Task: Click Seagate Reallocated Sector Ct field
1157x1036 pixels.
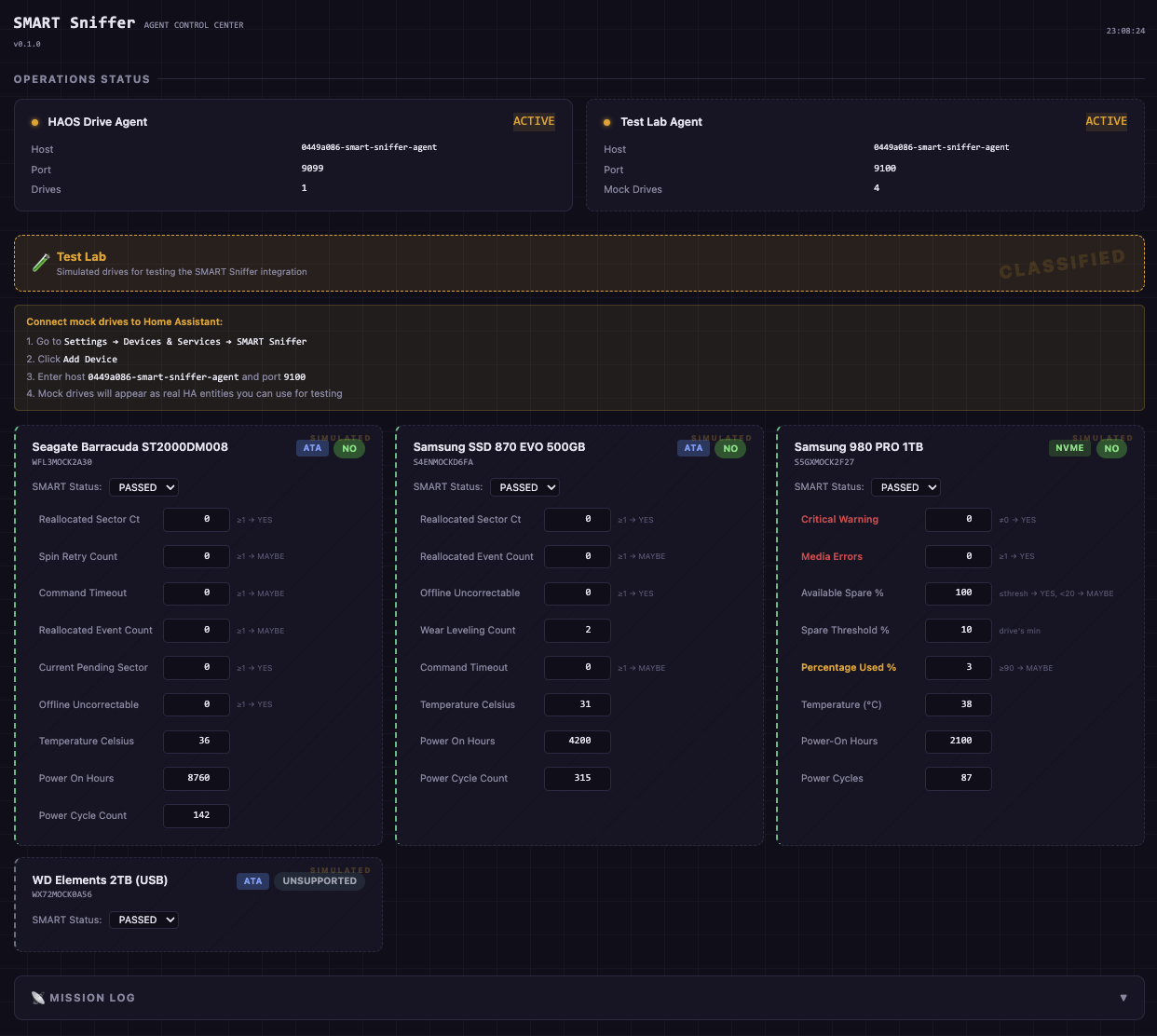Action: tap(197, 519)
